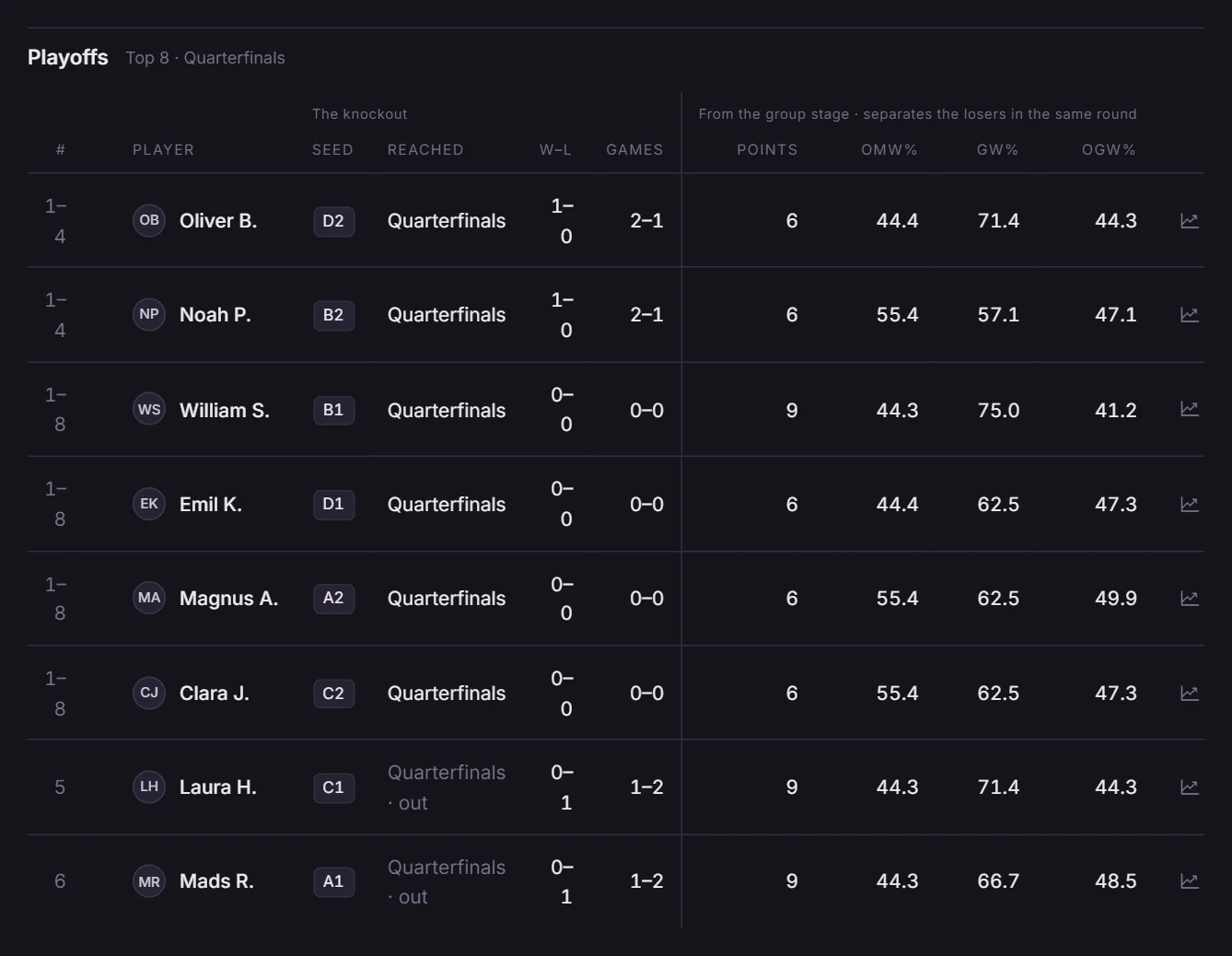Click the SEED column header
Viewport: 1232px width, 956px height.
click(332, 149)
